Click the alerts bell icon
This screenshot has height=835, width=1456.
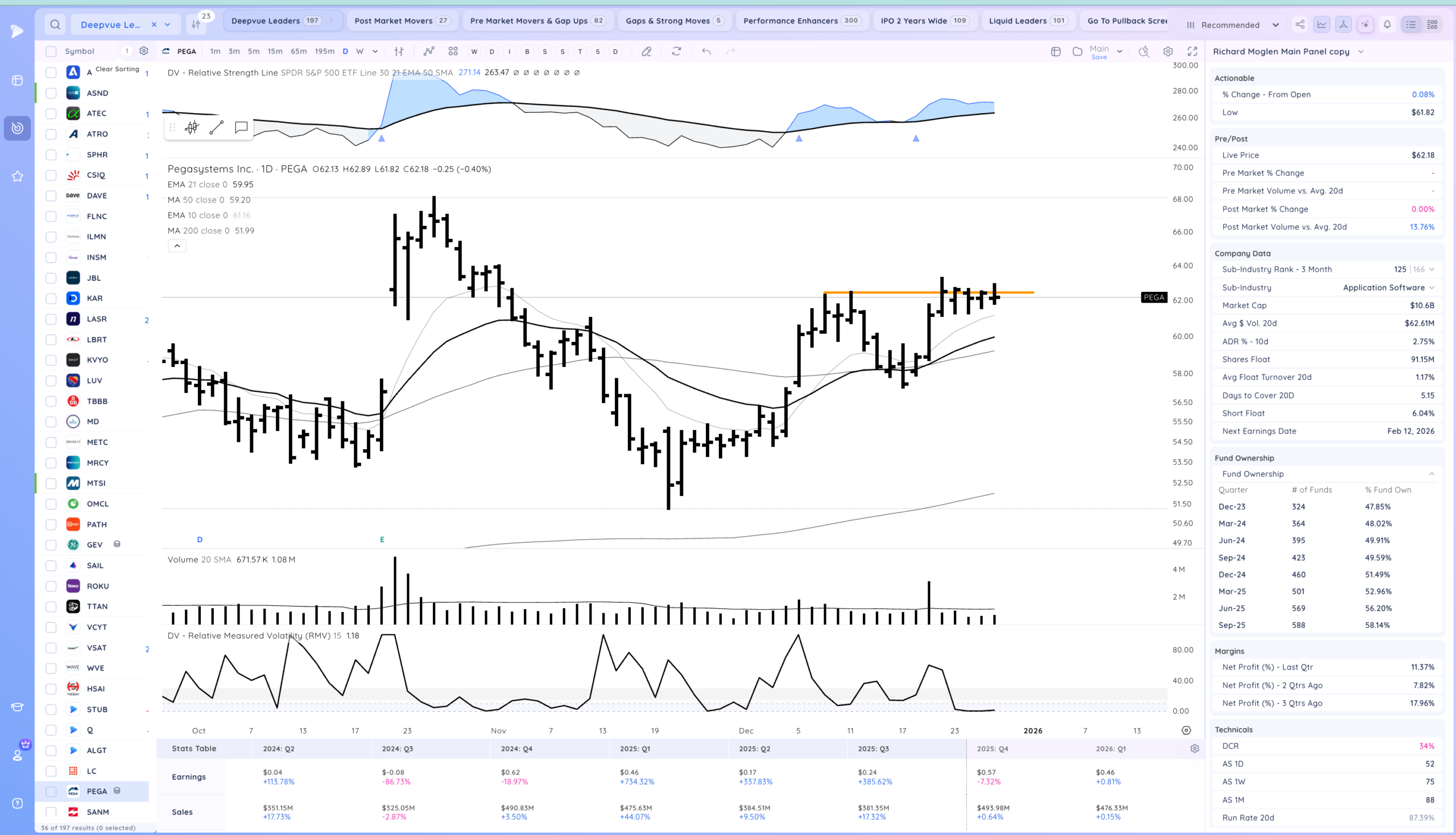1387,24
